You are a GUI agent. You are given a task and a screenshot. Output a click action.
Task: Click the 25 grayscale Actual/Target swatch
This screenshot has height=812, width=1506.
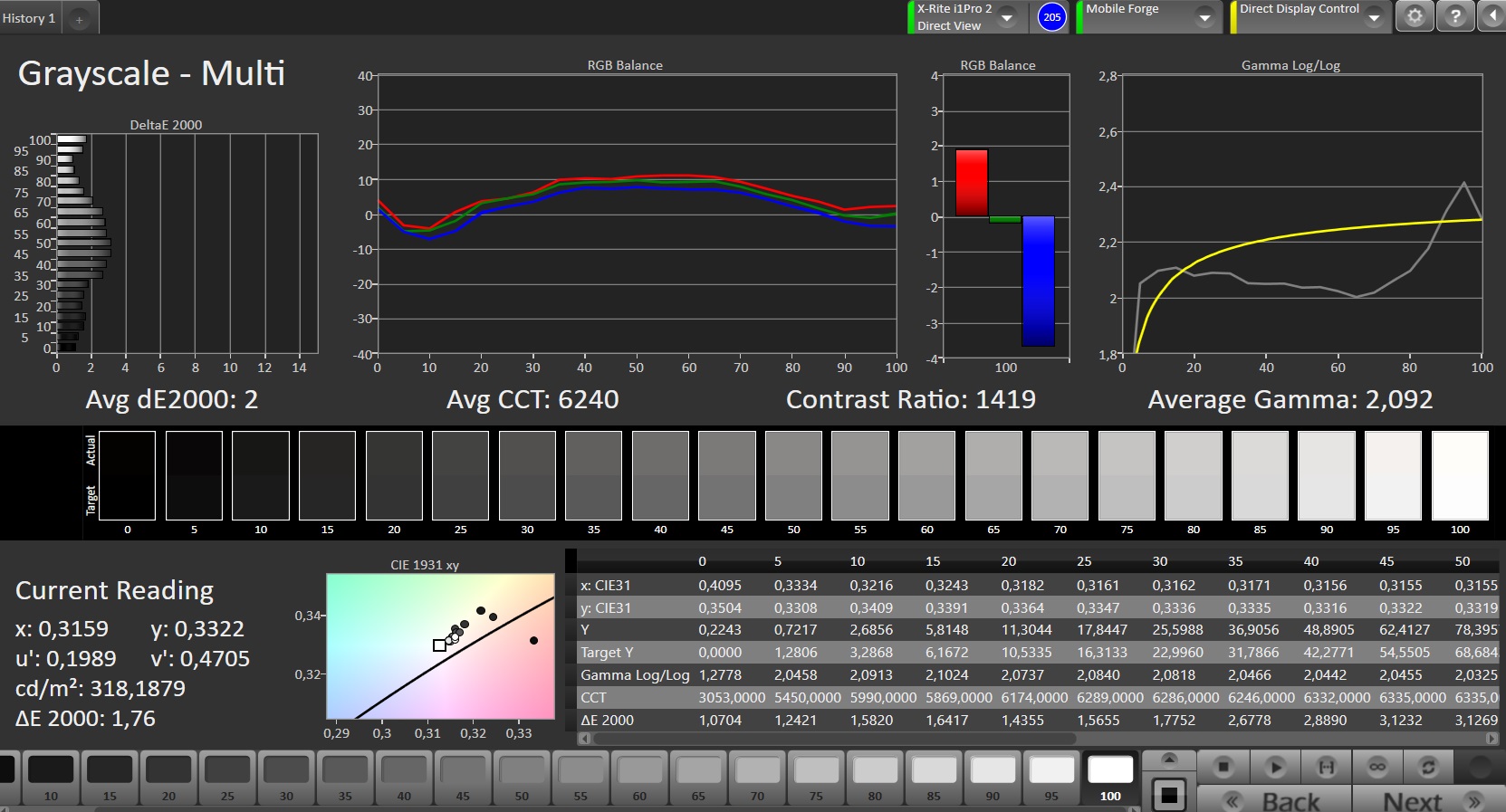coord(460,475)
